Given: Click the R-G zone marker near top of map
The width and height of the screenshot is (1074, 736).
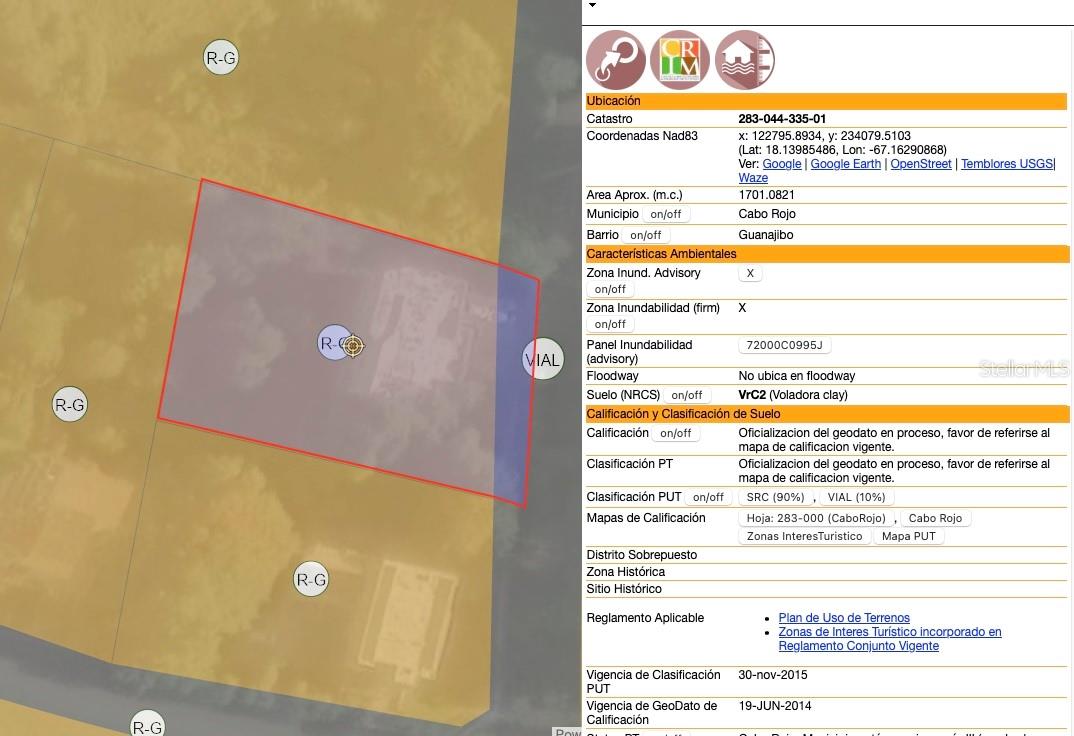Looking at the screenshot, I should click(x=221, y=58).
